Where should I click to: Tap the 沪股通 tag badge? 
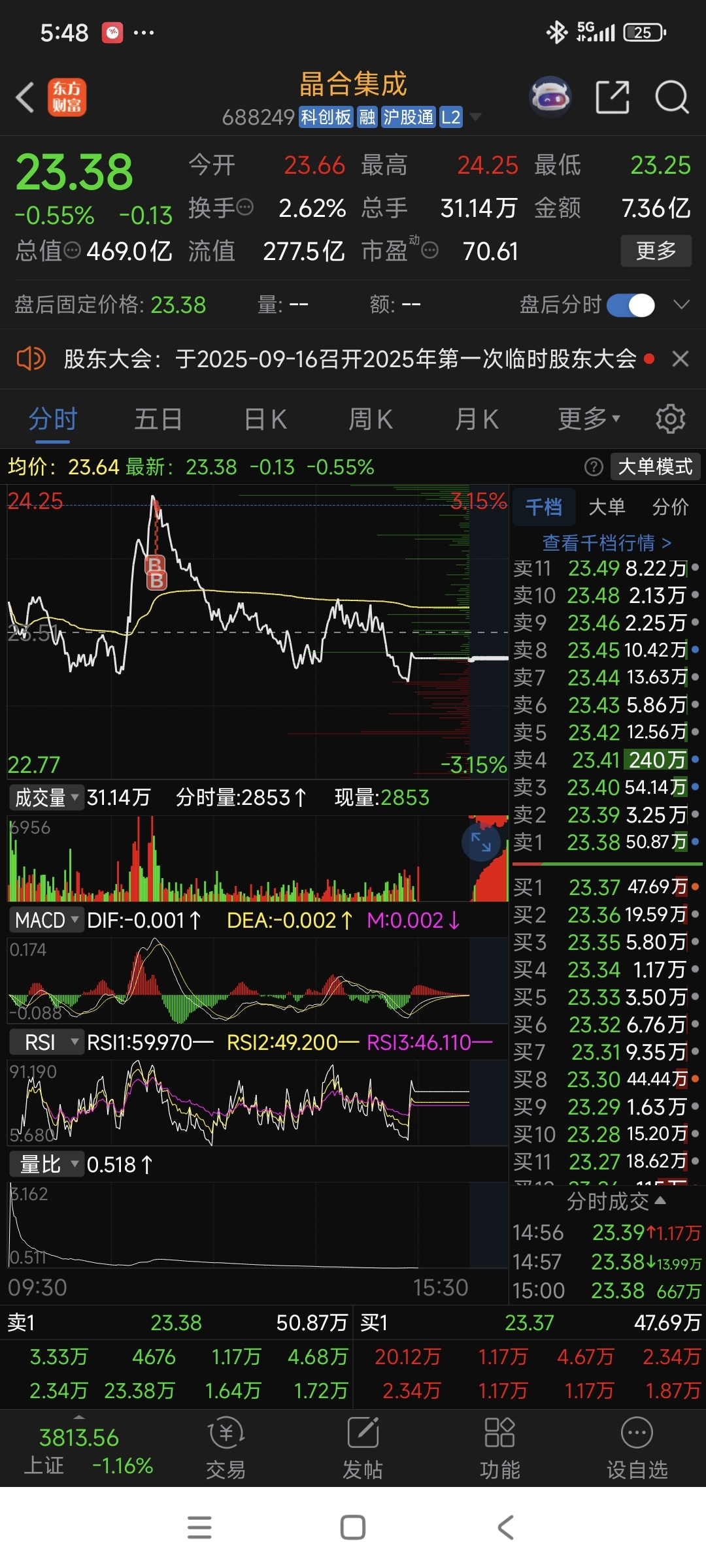pos(409,117)
